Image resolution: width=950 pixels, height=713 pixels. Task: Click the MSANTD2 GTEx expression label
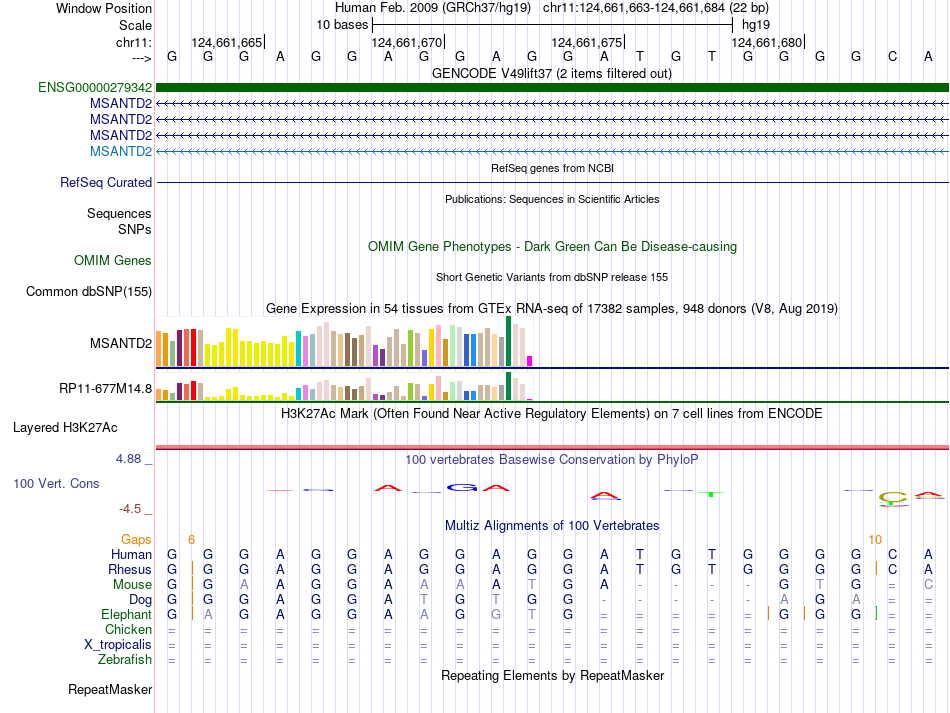pyautogui.click(x=121, y=343)
